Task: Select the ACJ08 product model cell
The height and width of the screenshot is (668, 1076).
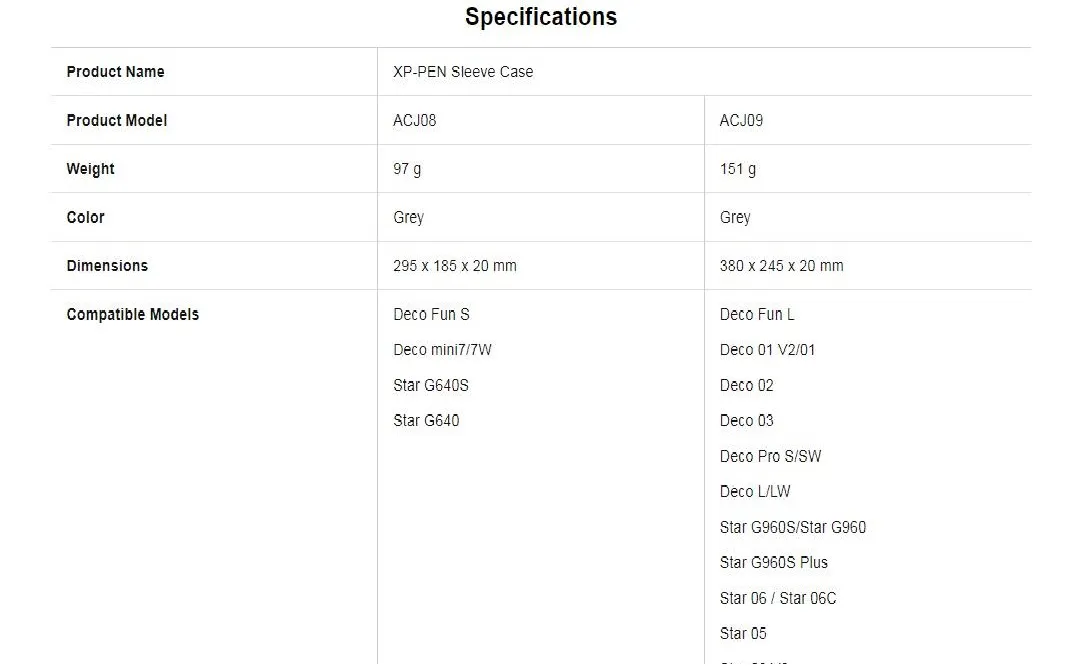Action: (x=415, y=120)
